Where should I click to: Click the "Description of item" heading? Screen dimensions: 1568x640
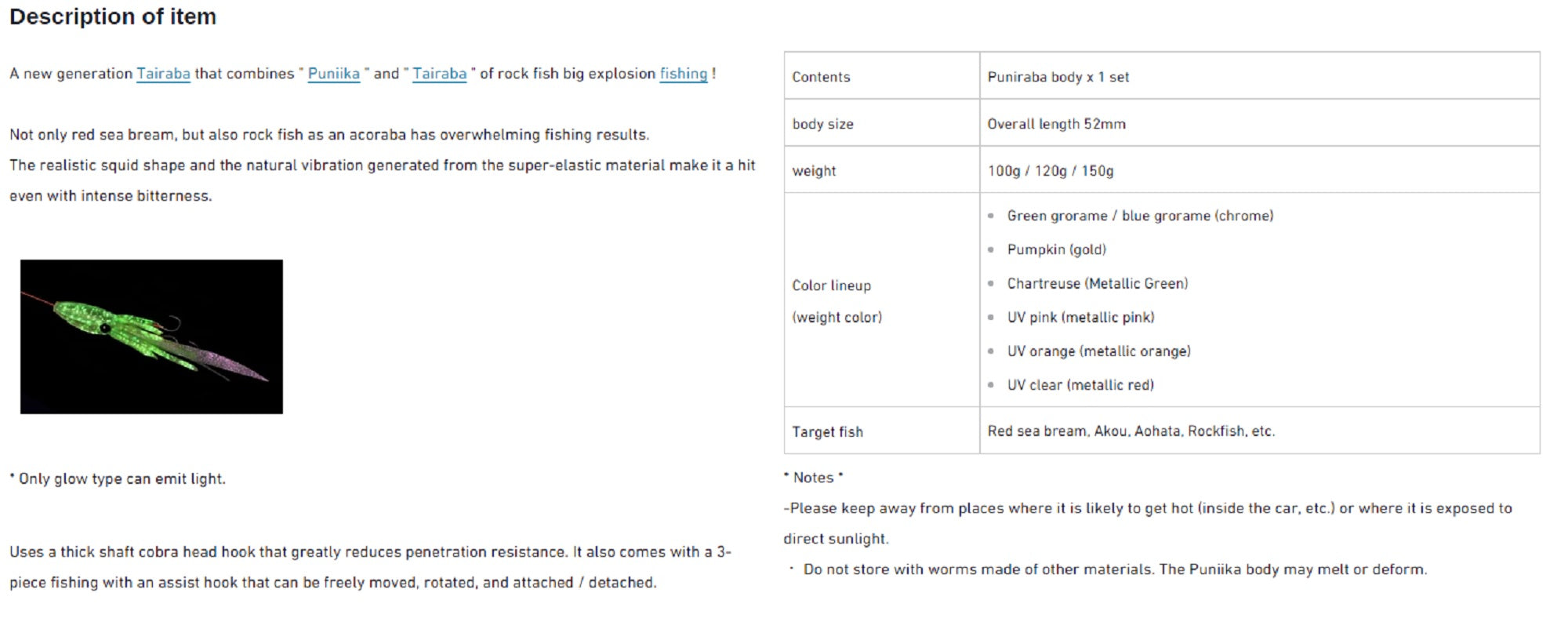[x=113, y=16]
